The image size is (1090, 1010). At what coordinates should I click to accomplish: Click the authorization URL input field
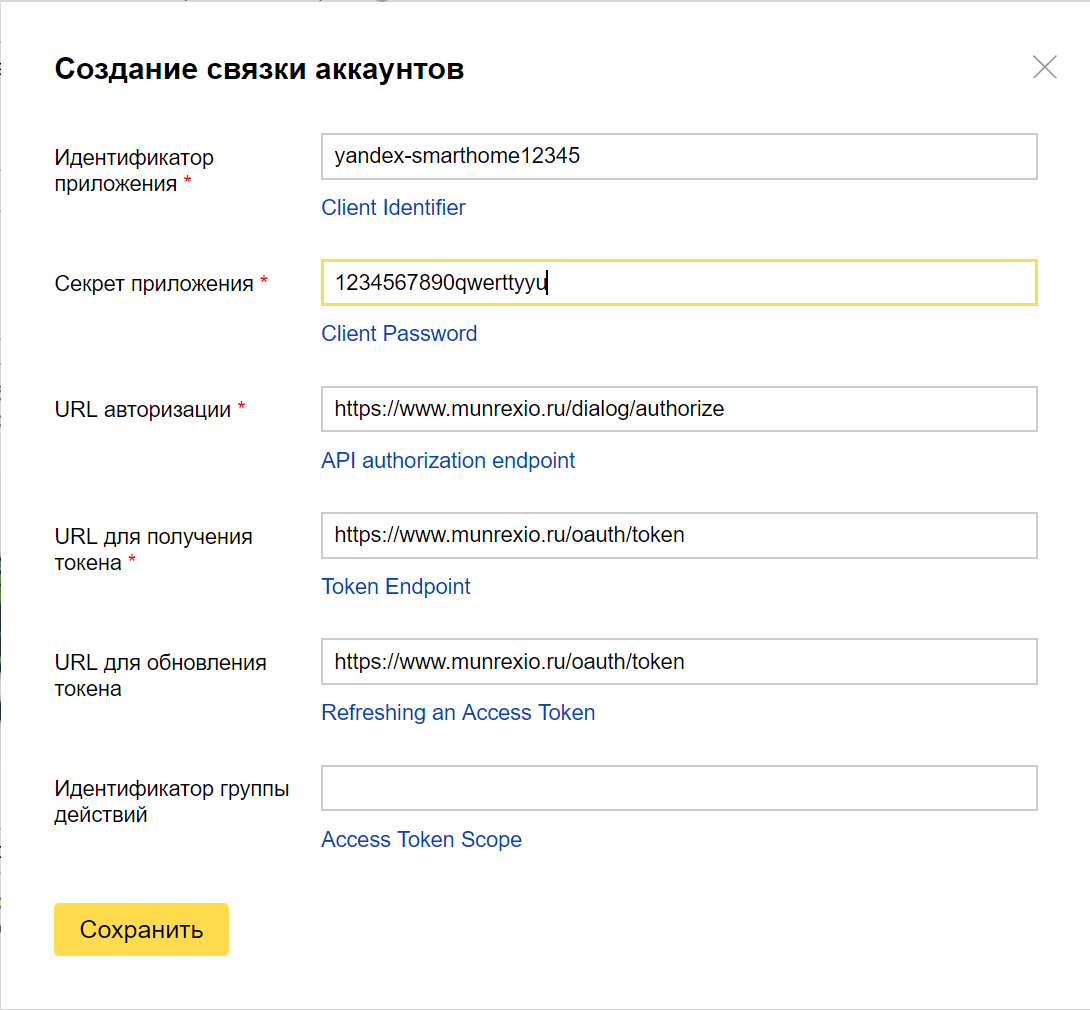[678, 409]
